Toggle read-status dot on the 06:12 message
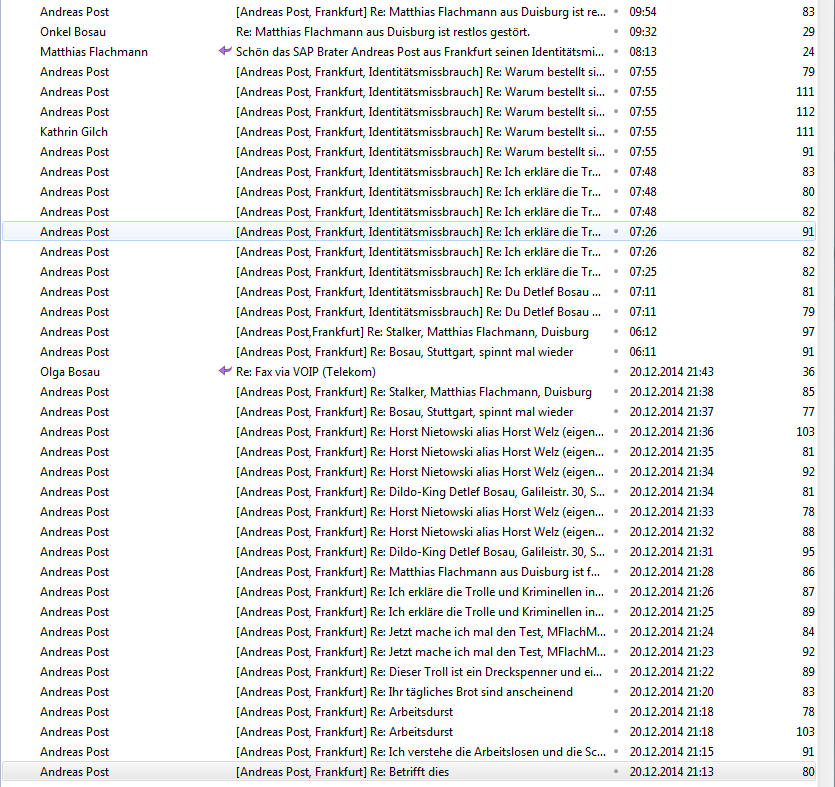The width and height of the screenshot is (835, 787). (616, 332)
